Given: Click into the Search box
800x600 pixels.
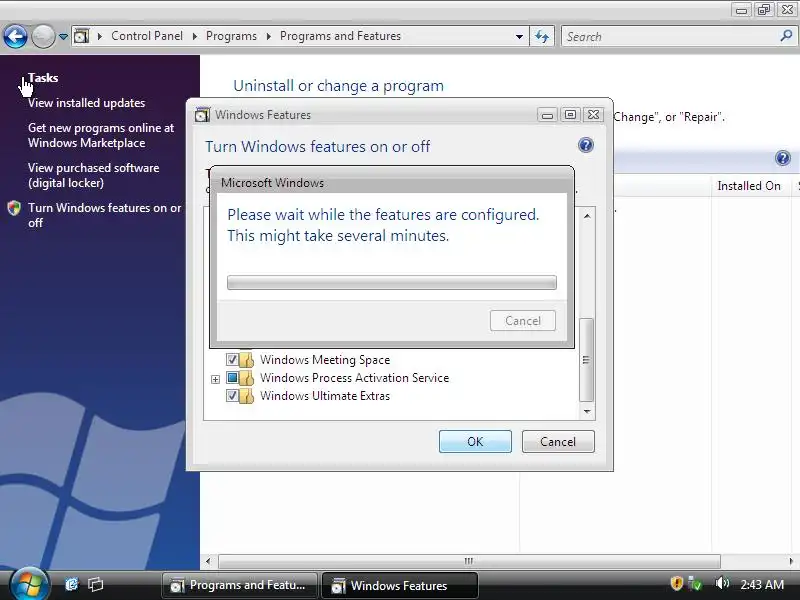Looking at the screenshot, I should coord(668,37).
